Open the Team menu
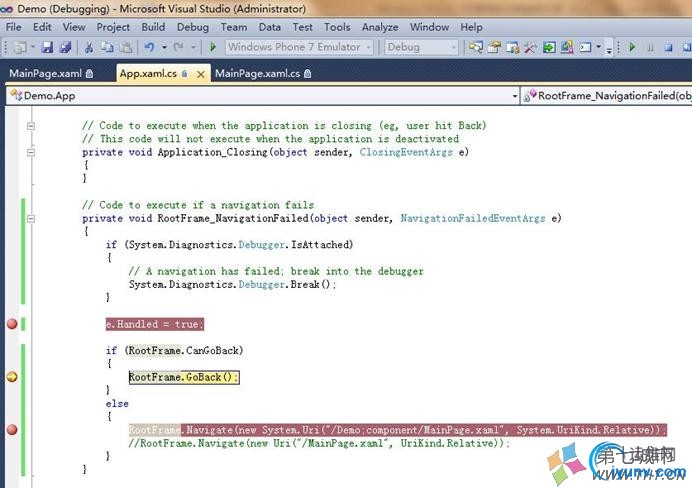Screen dimensions: 692x488 click(x=233, y=27)
